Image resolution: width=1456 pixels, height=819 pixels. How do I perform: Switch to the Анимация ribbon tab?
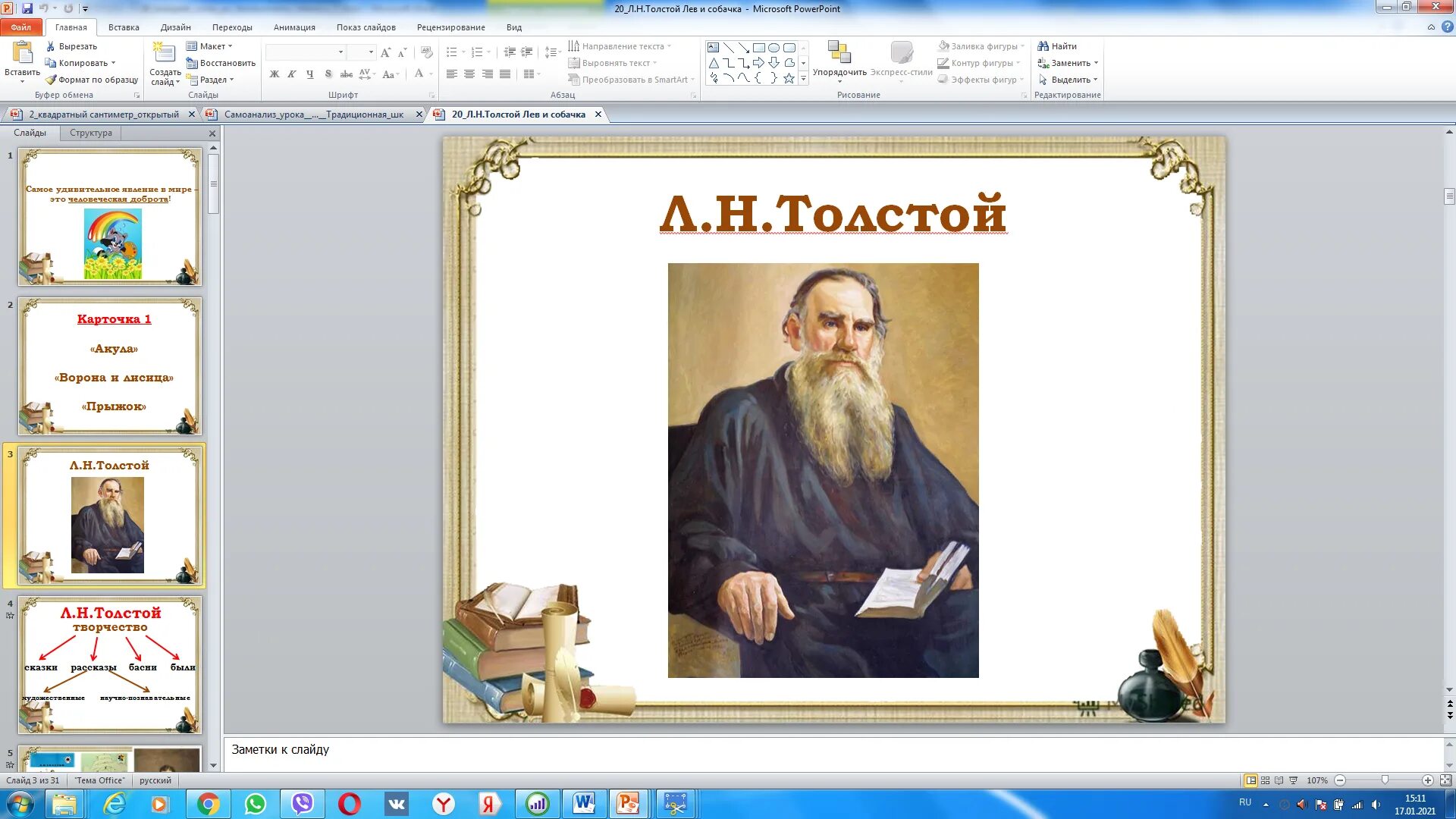pos(294,27)
